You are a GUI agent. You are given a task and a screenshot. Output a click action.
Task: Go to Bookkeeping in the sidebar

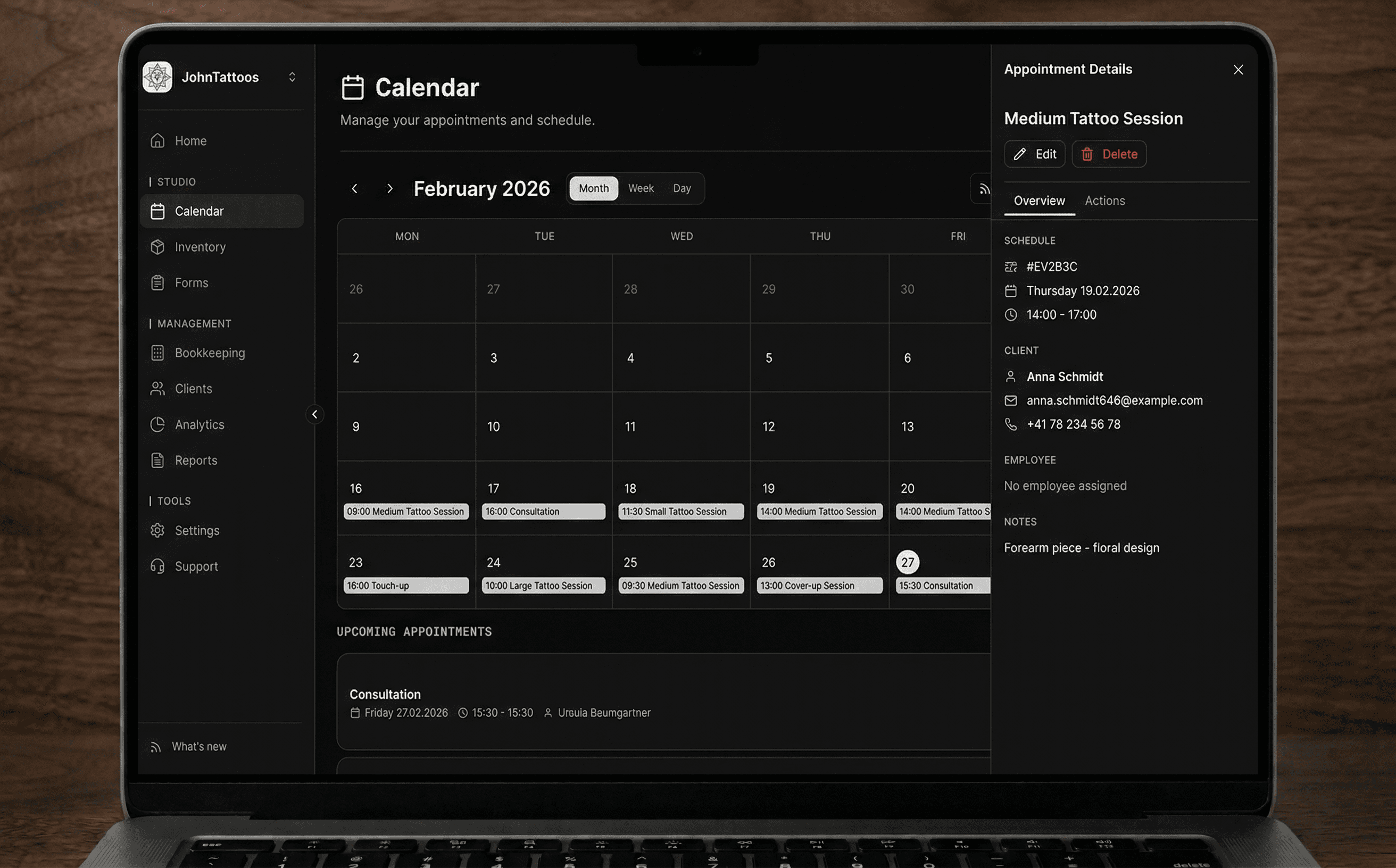209,353
